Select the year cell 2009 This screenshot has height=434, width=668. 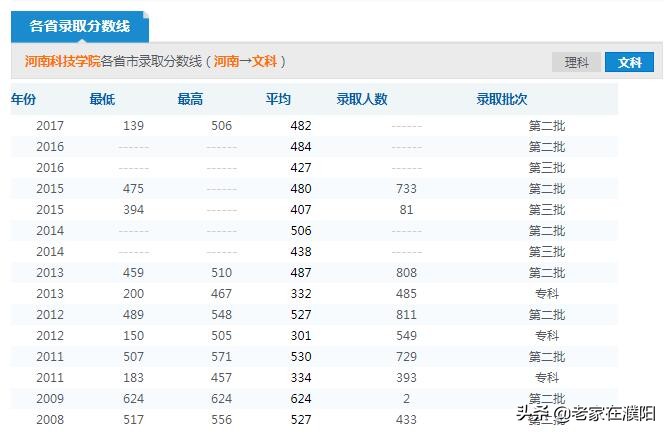pyautogui.click(x=50, y=399)
